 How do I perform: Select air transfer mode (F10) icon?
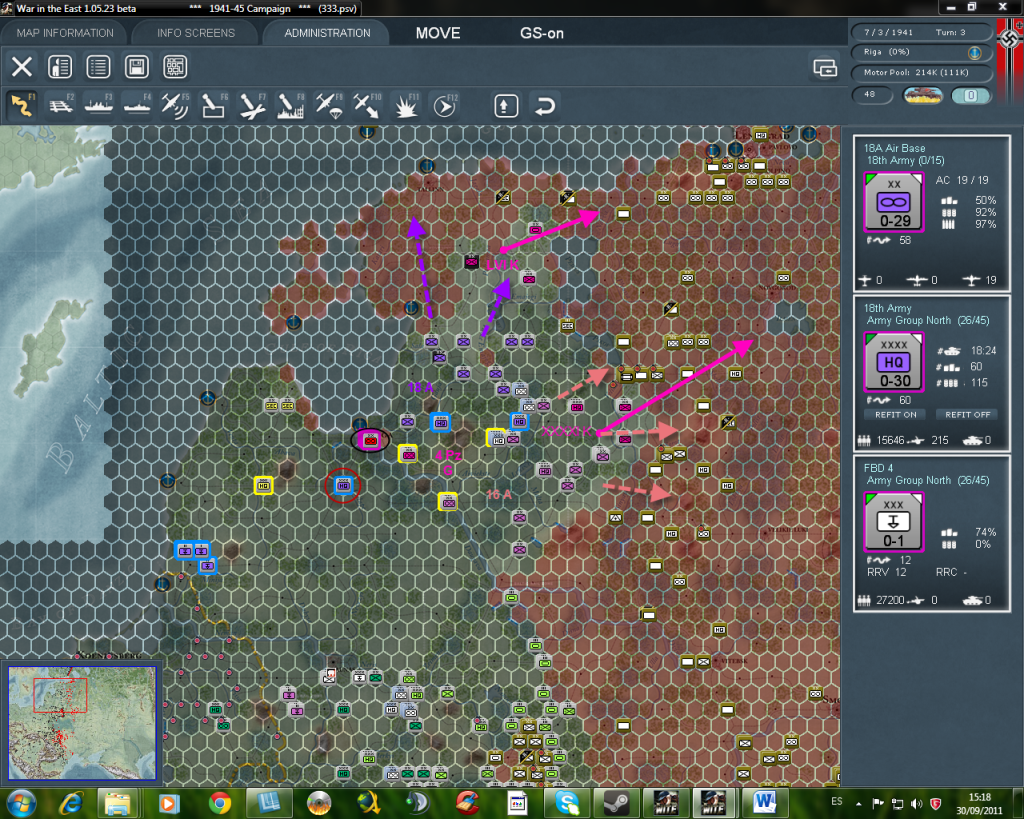click(367, 105)
